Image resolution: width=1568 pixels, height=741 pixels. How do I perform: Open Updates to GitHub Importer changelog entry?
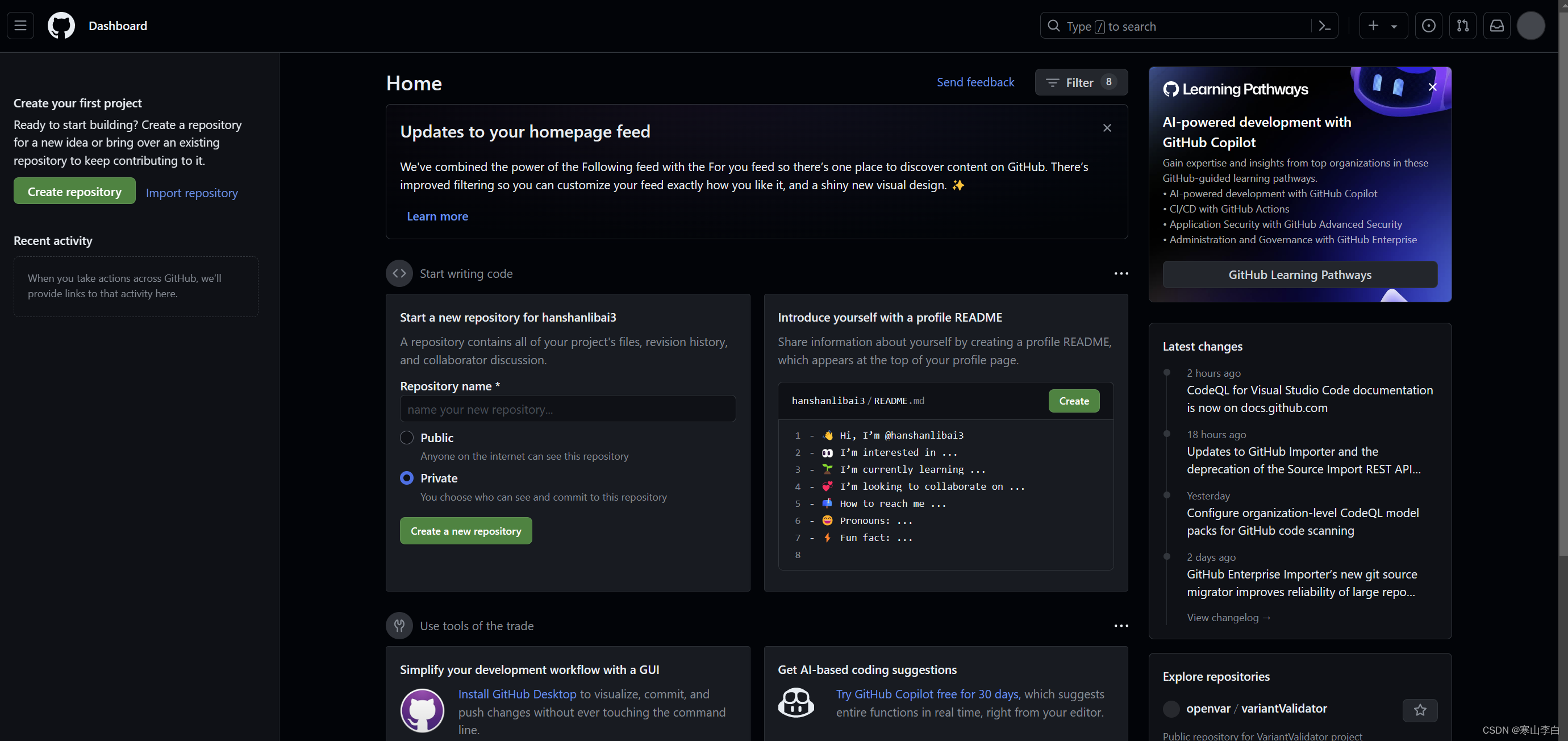tap(1303, 460)
